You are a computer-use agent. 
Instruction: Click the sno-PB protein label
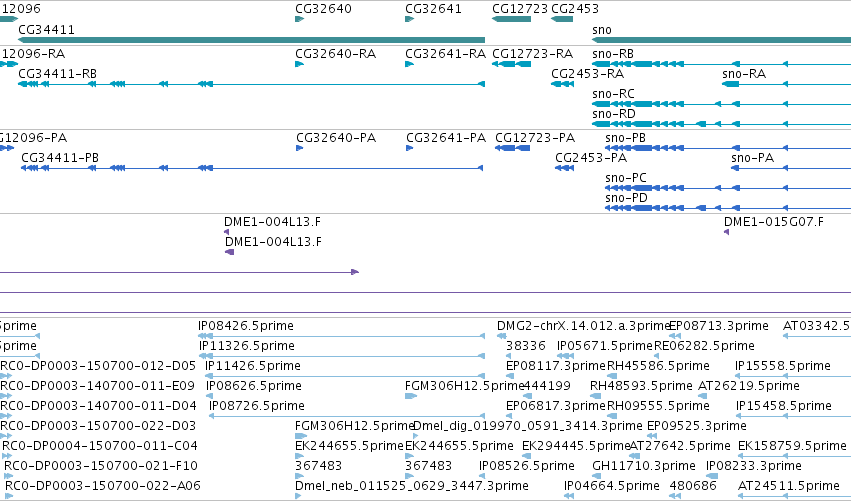(x=626, y=138)
